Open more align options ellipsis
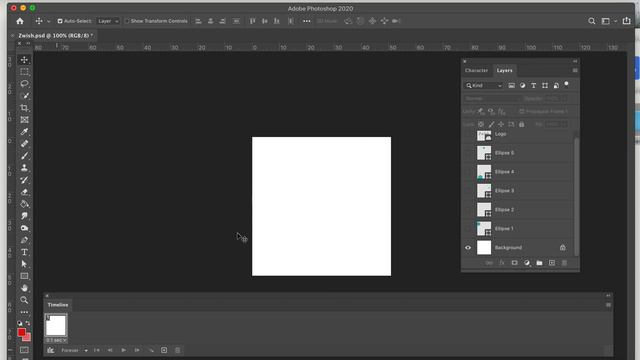Screen dimensions: 640x360 [307, 21]
